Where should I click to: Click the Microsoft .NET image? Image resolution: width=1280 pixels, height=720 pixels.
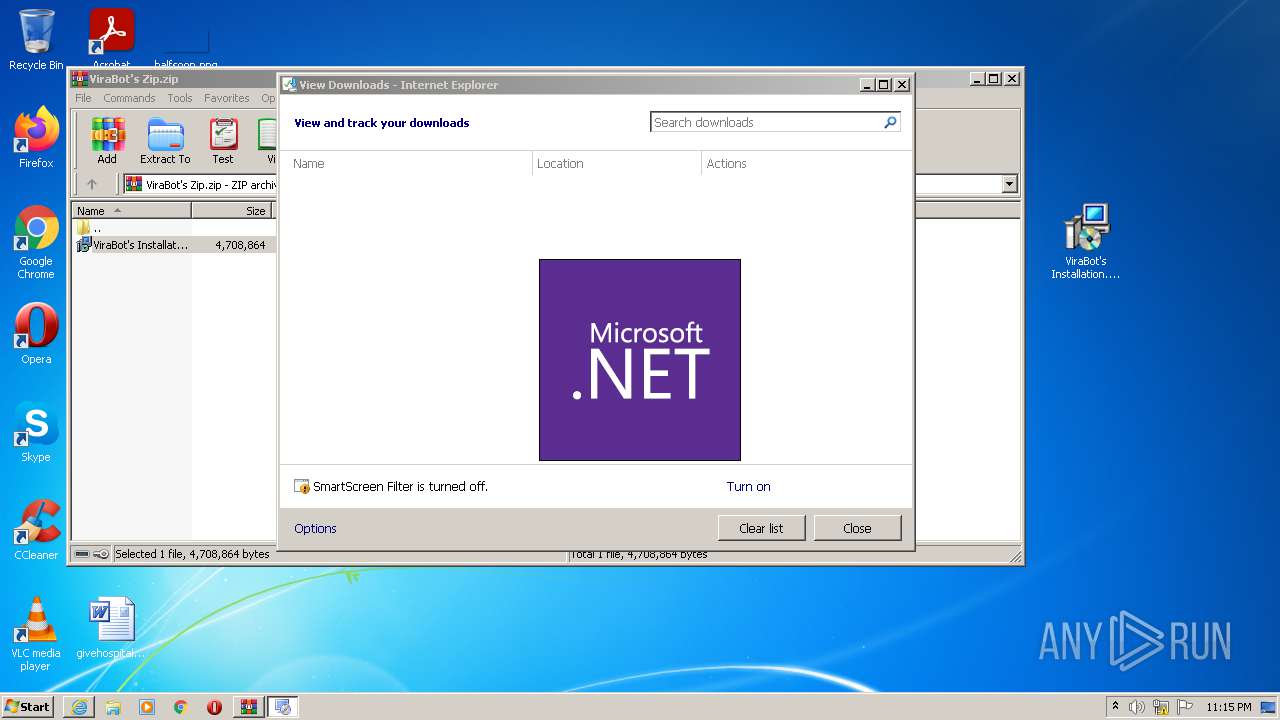click(x=640, y=360)
